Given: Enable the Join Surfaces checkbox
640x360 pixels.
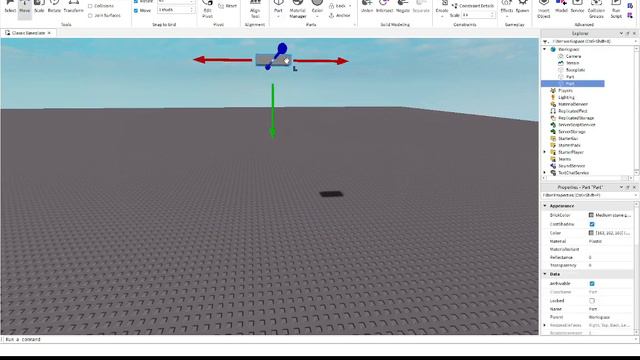Looking at the screenshot, I should pos(90,16).
